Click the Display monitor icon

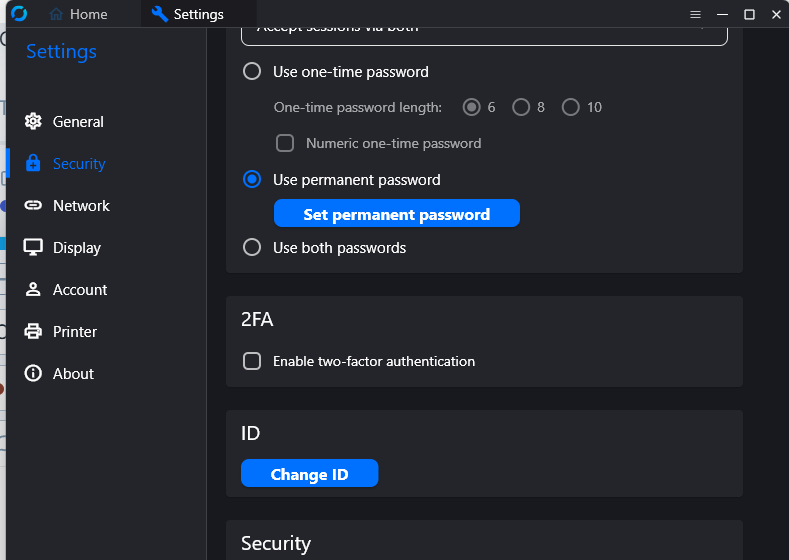(x=33, y=248)
